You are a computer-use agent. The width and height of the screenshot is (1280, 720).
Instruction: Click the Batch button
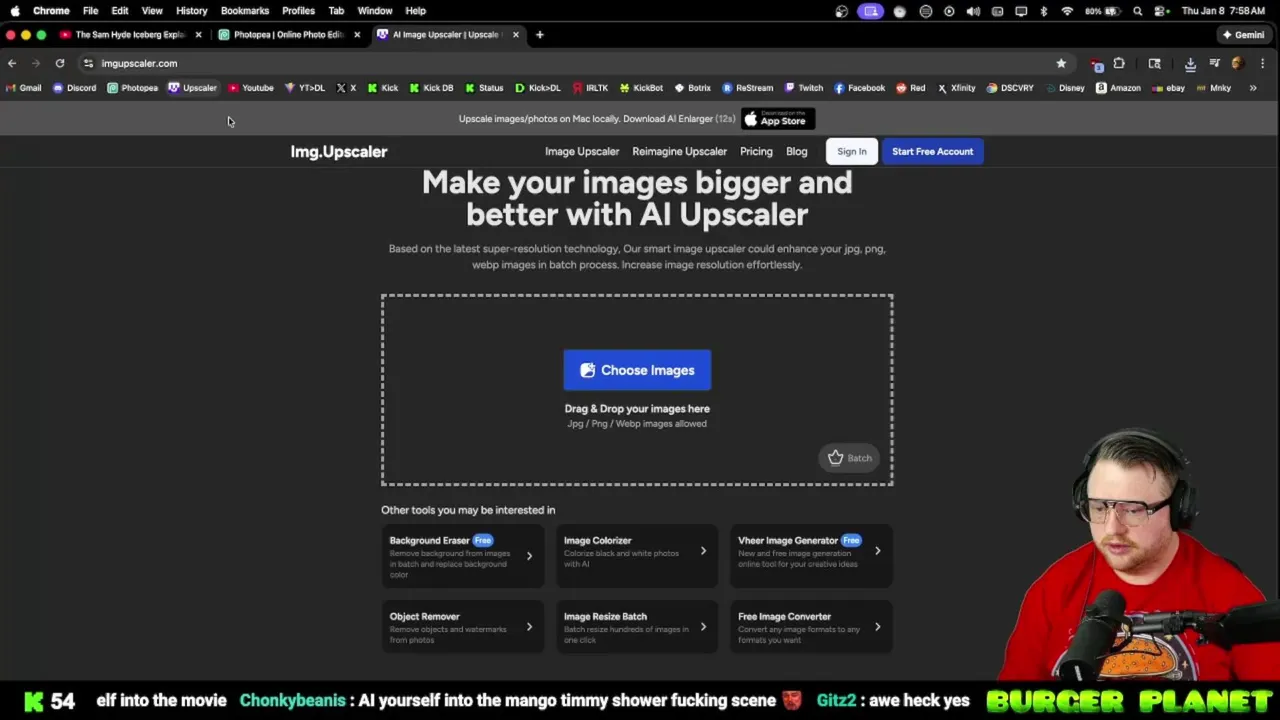850,458
